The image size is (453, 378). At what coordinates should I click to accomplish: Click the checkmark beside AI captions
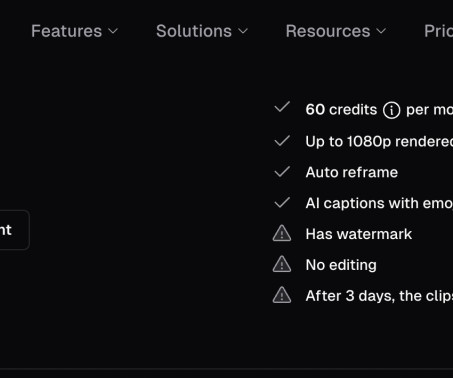tap(282, 202)
